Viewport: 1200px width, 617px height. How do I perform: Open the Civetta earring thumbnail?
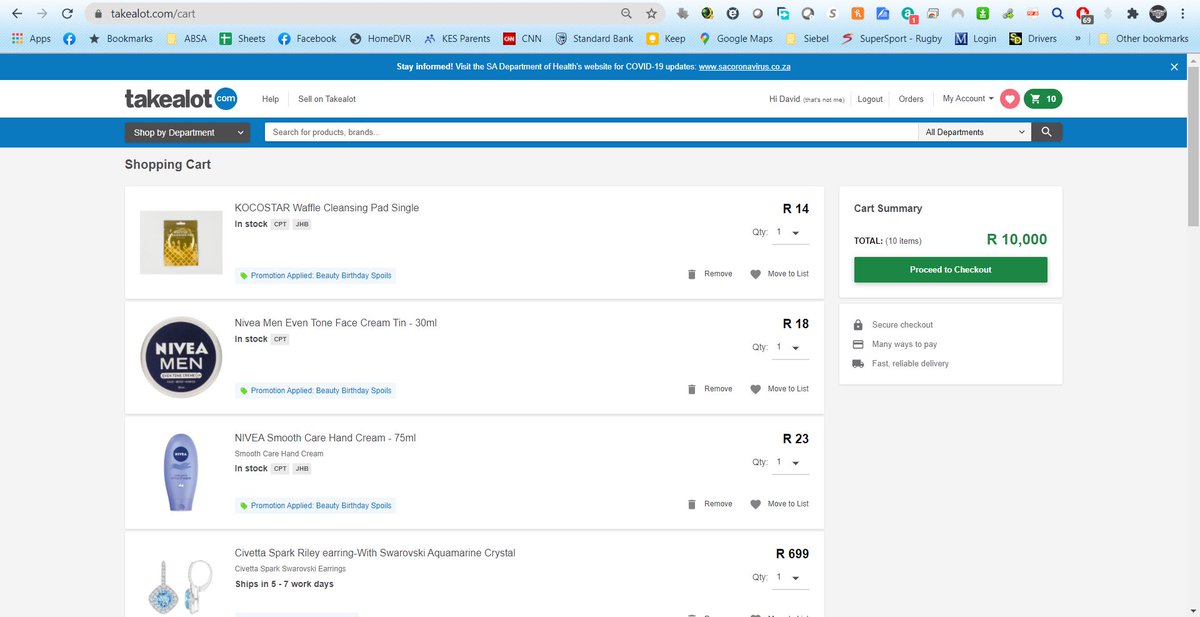pos(181,586)
